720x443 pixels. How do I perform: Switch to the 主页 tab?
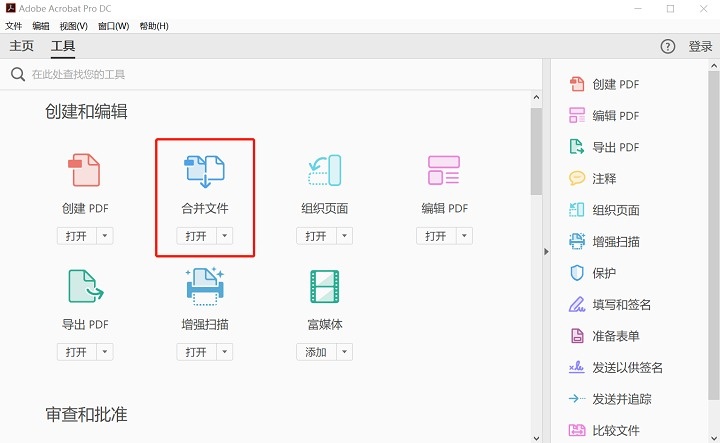click(x=22, y=46)
